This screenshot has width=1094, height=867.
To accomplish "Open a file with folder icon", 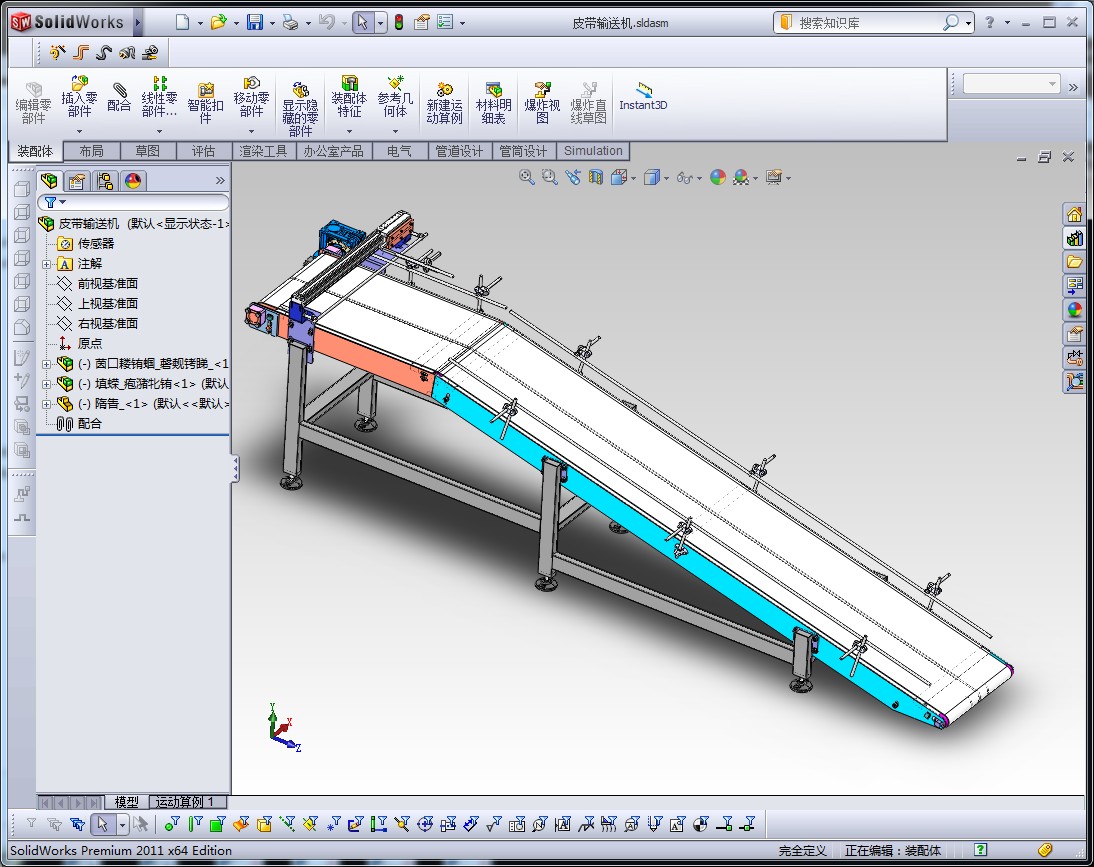I will point(218,22).
